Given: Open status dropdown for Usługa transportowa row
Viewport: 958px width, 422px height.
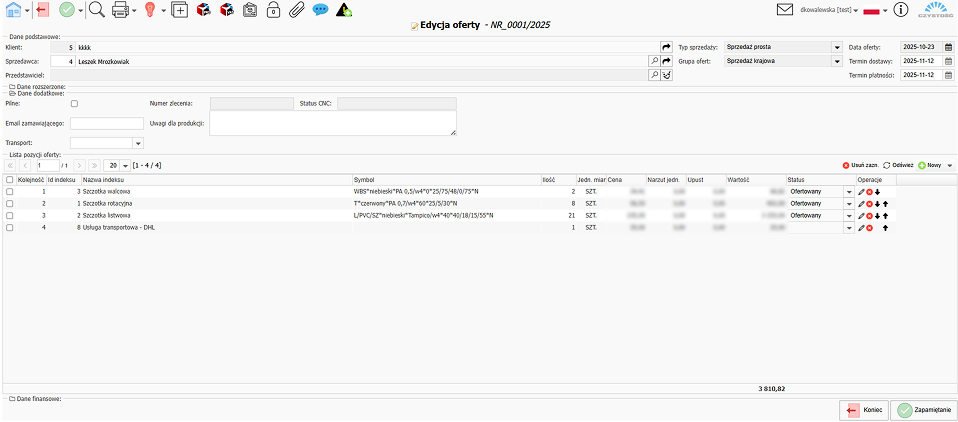Looking at the screenshot, I should pyautogui.click(x=849, y=228).
